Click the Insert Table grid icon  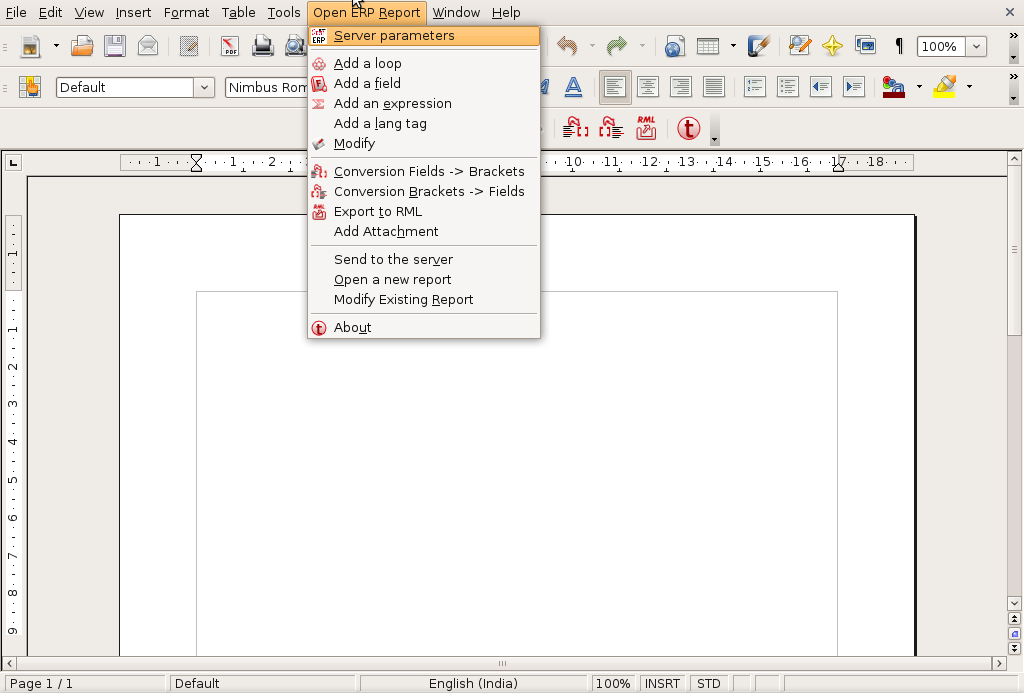(x=708, y=46)
